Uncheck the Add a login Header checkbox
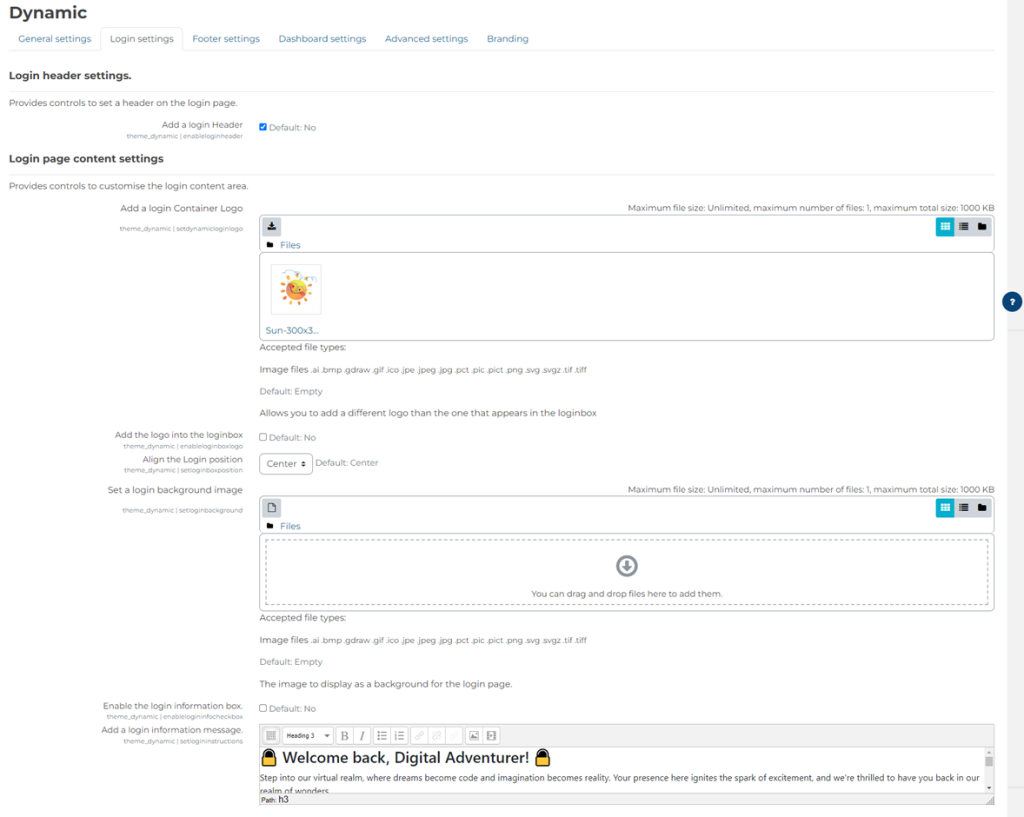 pos(263,127)
